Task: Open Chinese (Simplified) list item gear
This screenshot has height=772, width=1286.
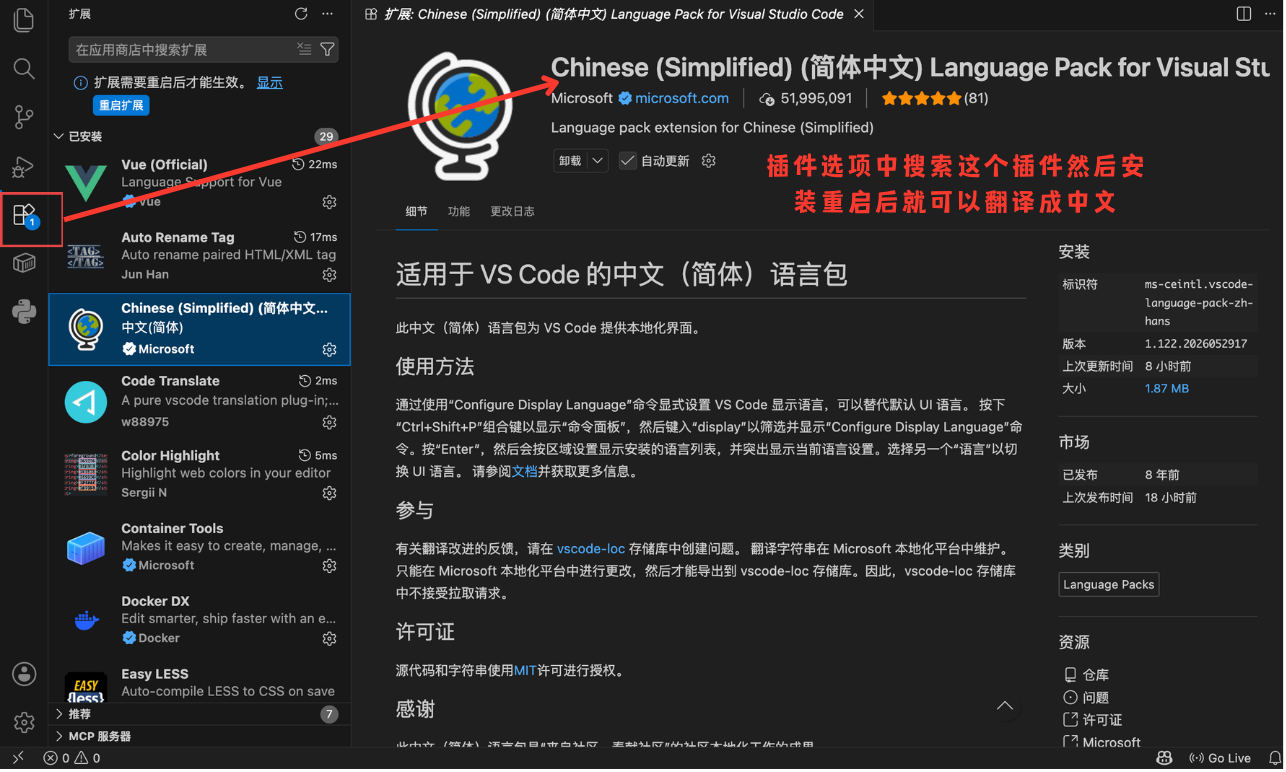Action: click(329, 349)
